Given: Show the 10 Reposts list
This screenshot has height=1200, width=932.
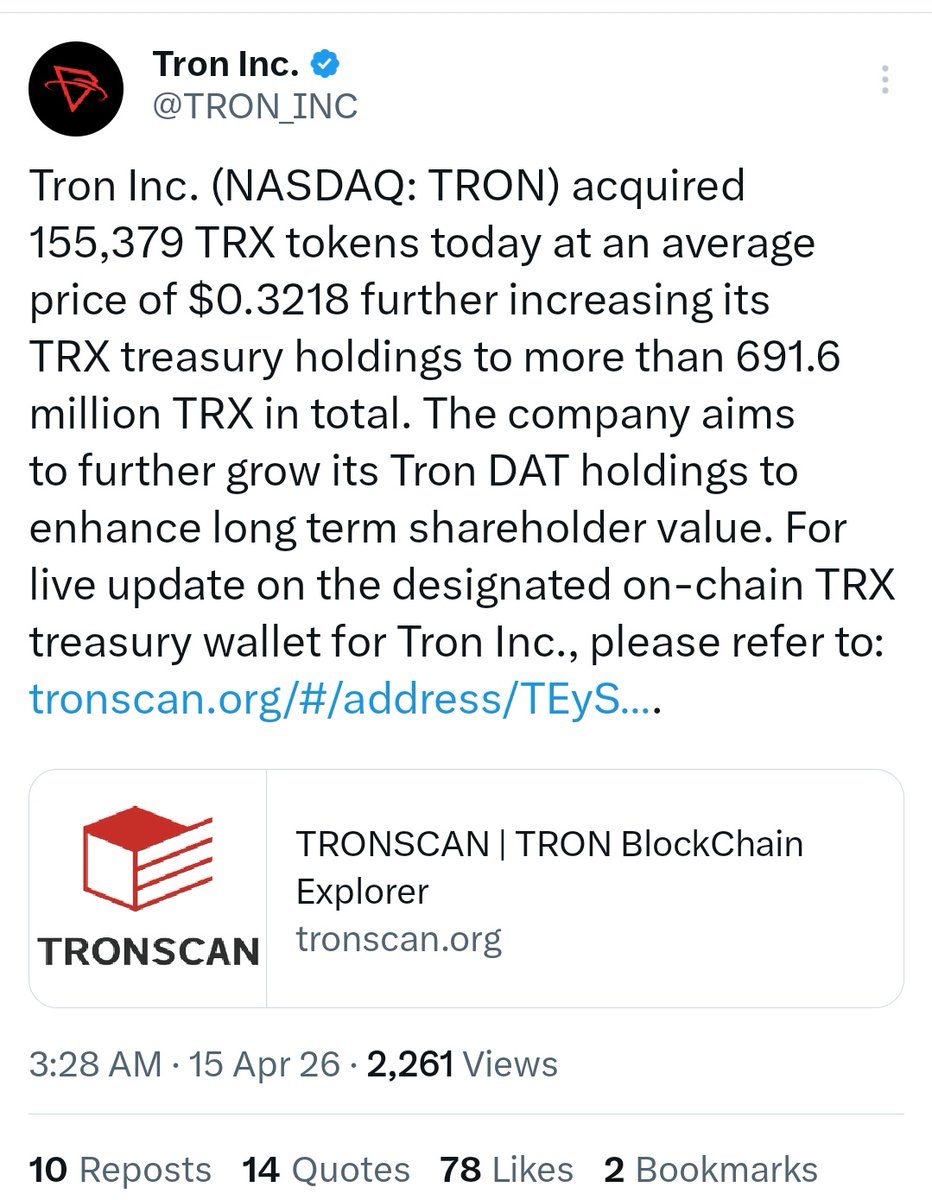Looking at the screenshot, I should 120,1169.
